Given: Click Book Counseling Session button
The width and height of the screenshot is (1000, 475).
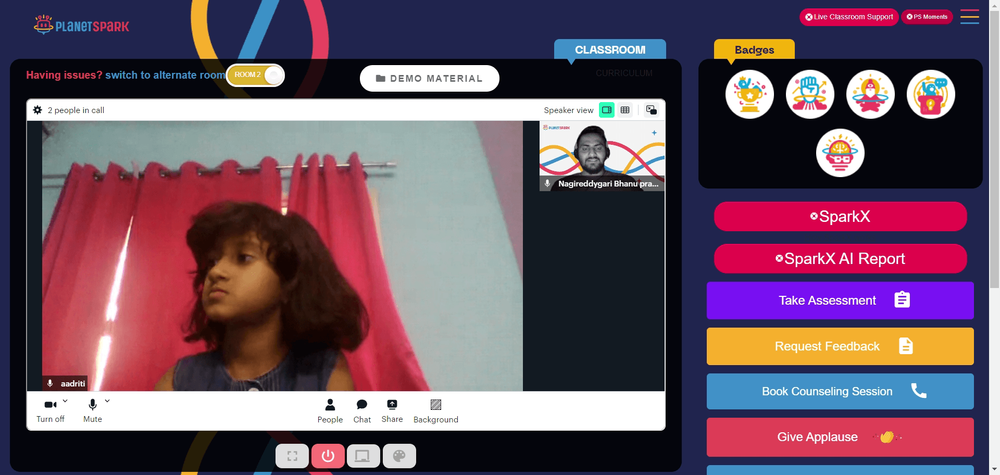Looking at the screenshot, I should tap(840, 391).
